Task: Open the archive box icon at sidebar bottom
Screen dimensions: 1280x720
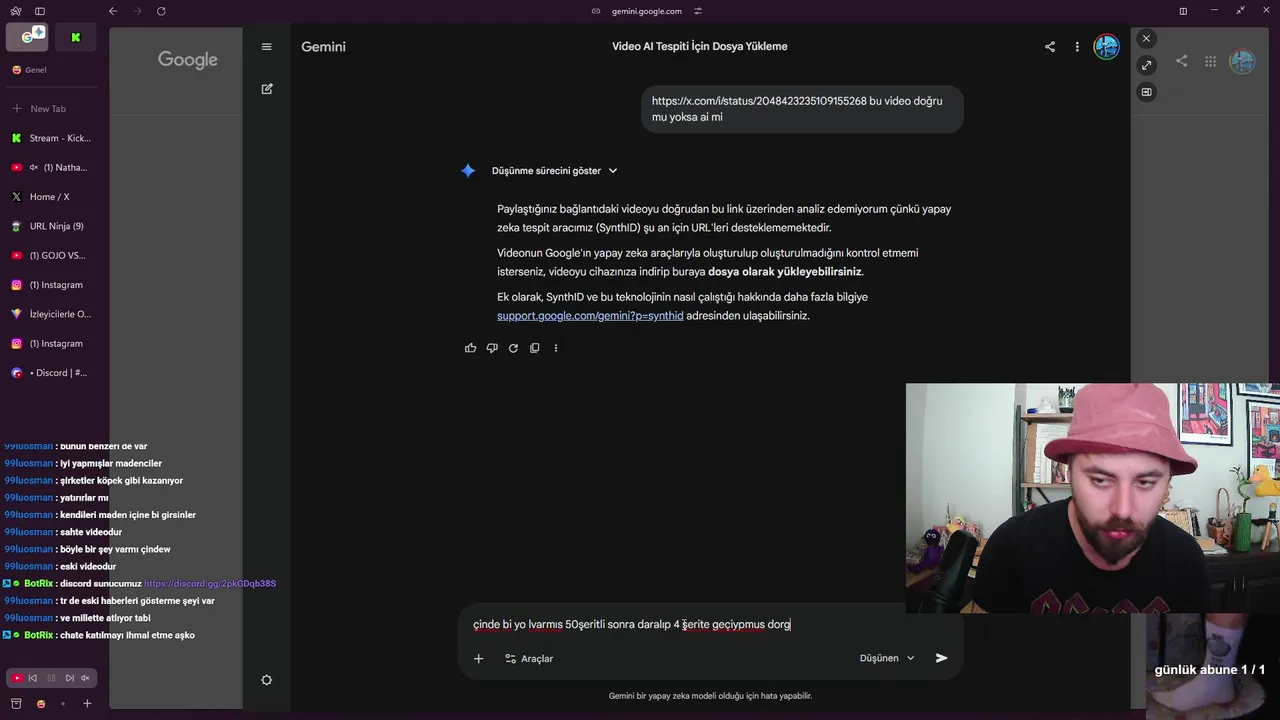Action: (16, 704)
